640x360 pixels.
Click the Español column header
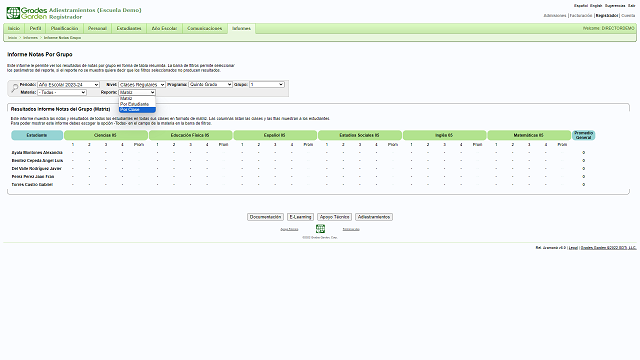point(275,135)
